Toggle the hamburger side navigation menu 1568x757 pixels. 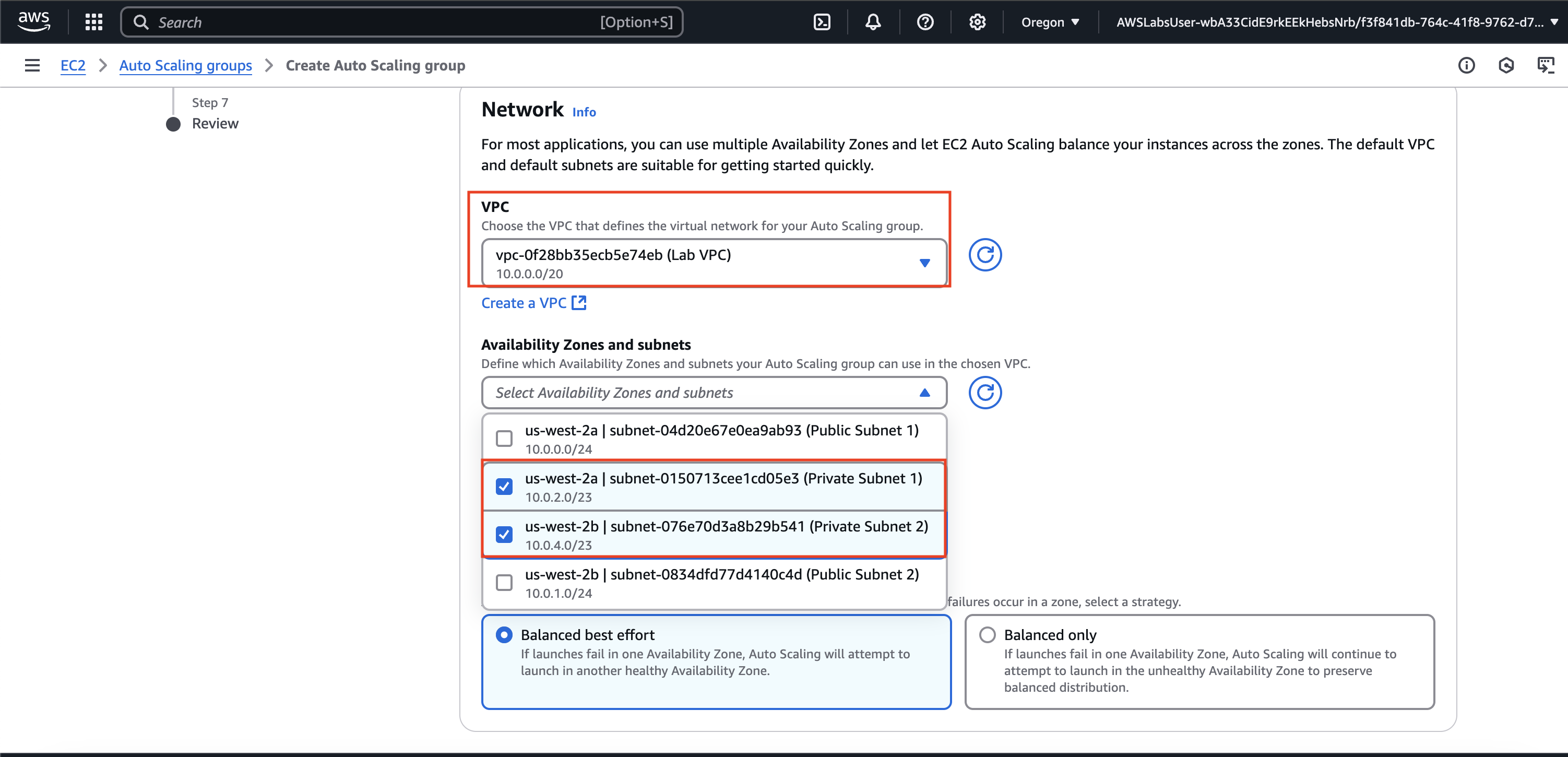pos(32,65)
